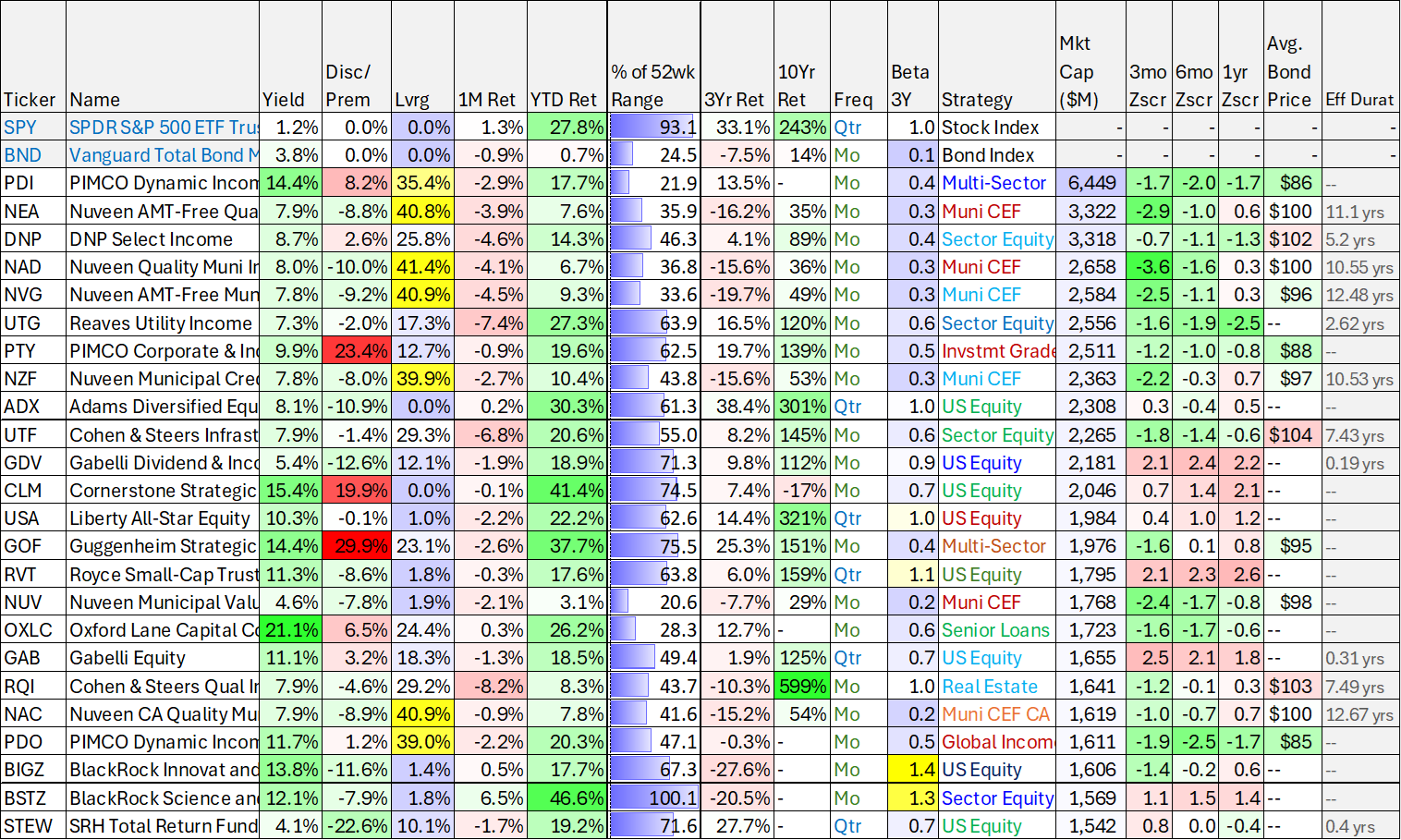Click NAD's -3.6 three-month Zscore cell
This screenshot has height=840, width=1401.
(1149, 267)
